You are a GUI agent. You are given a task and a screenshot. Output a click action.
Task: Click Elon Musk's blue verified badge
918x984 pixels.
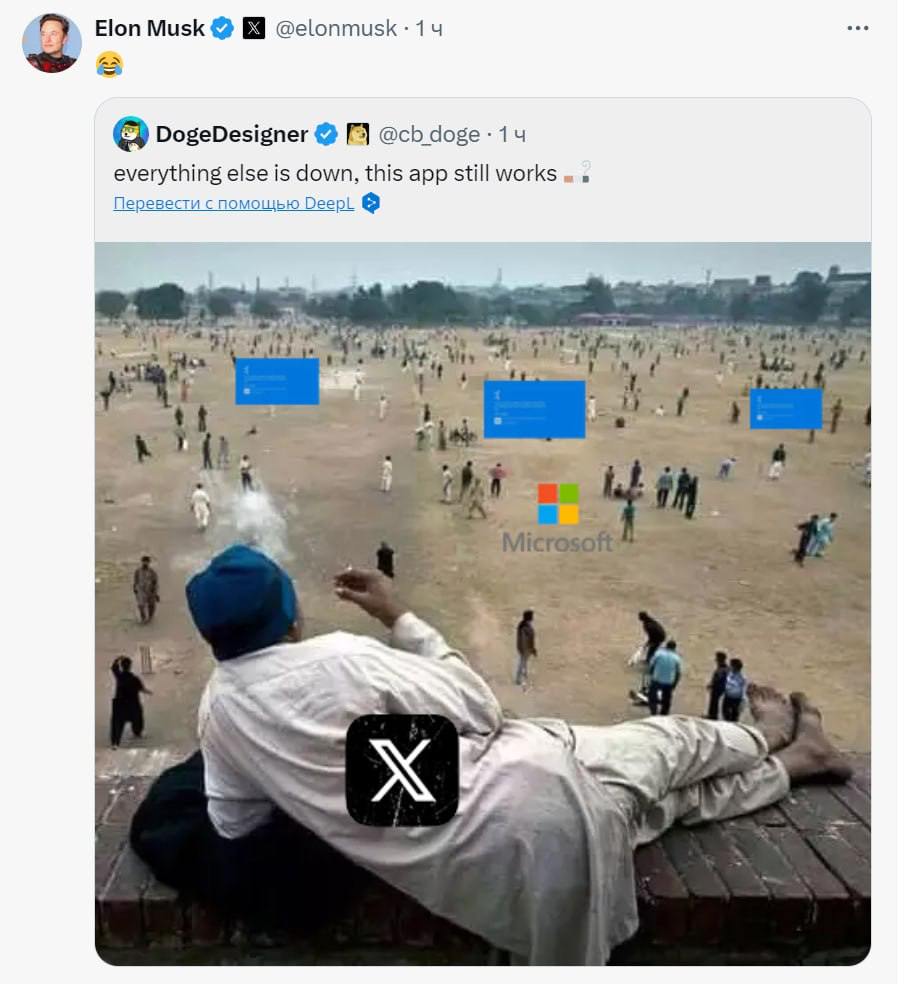click(223, 29)
